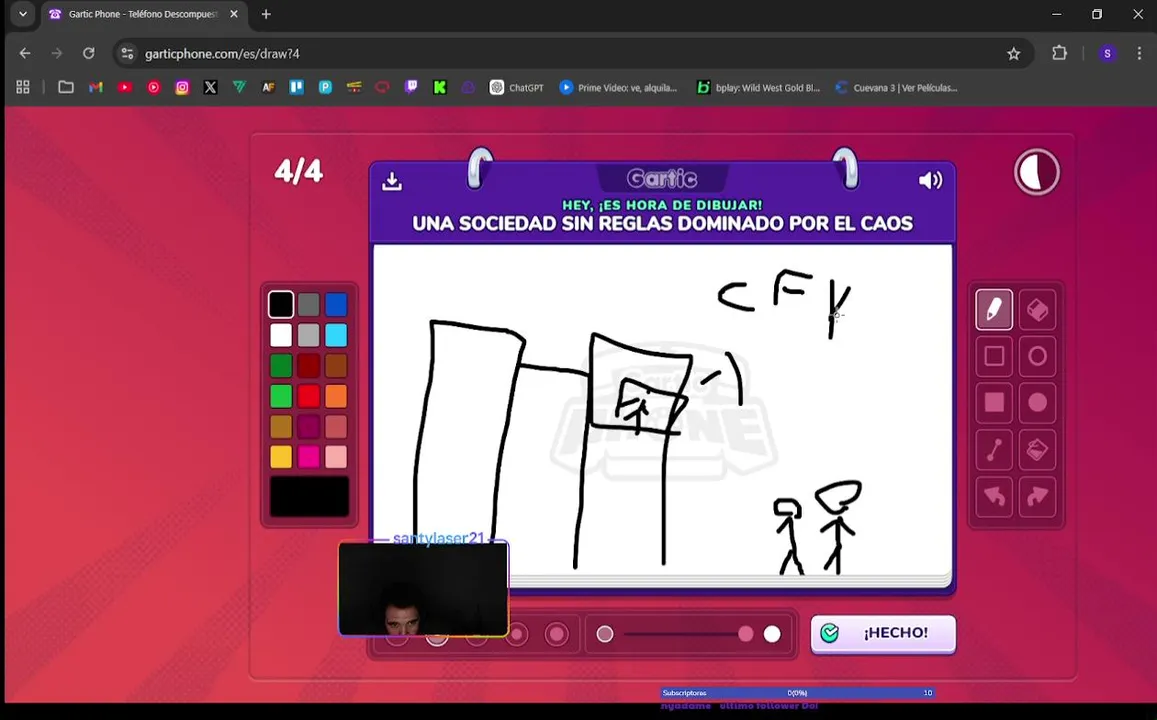This screenshot has width=1157, height=720.
Task: Open the Gmail bookmark
Action: tap(96, 87)
